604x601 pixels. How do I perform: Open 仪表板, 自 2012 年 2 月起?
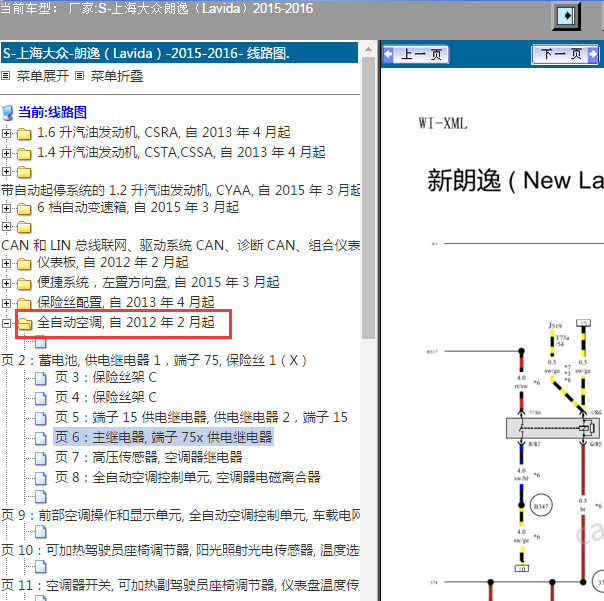click(112, 262)
